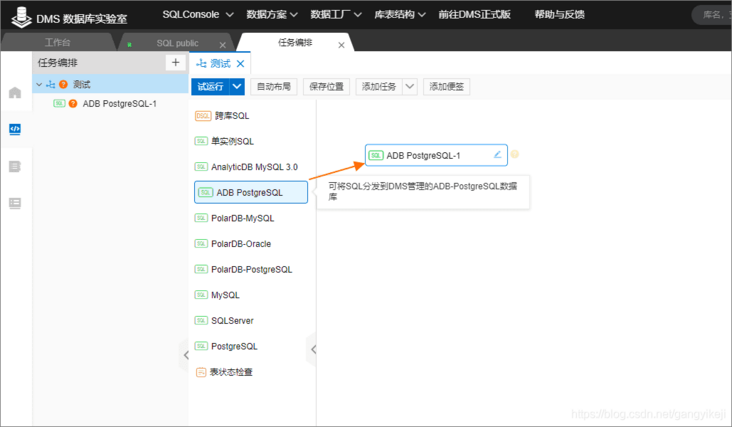Select the PolarDB-PostgreSQL task type
This screenshot has height=427, width=732.
pos(243,269)
